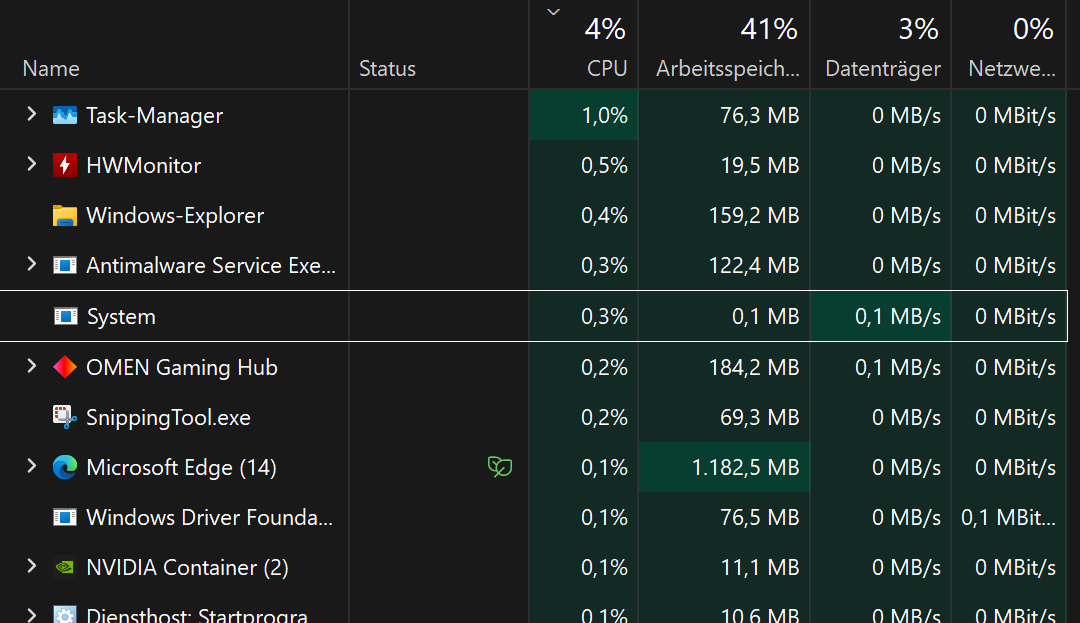The image size is (1080, 623).
Task: Sort by Arbeitsspeicher column header
Action: (727, 68)
